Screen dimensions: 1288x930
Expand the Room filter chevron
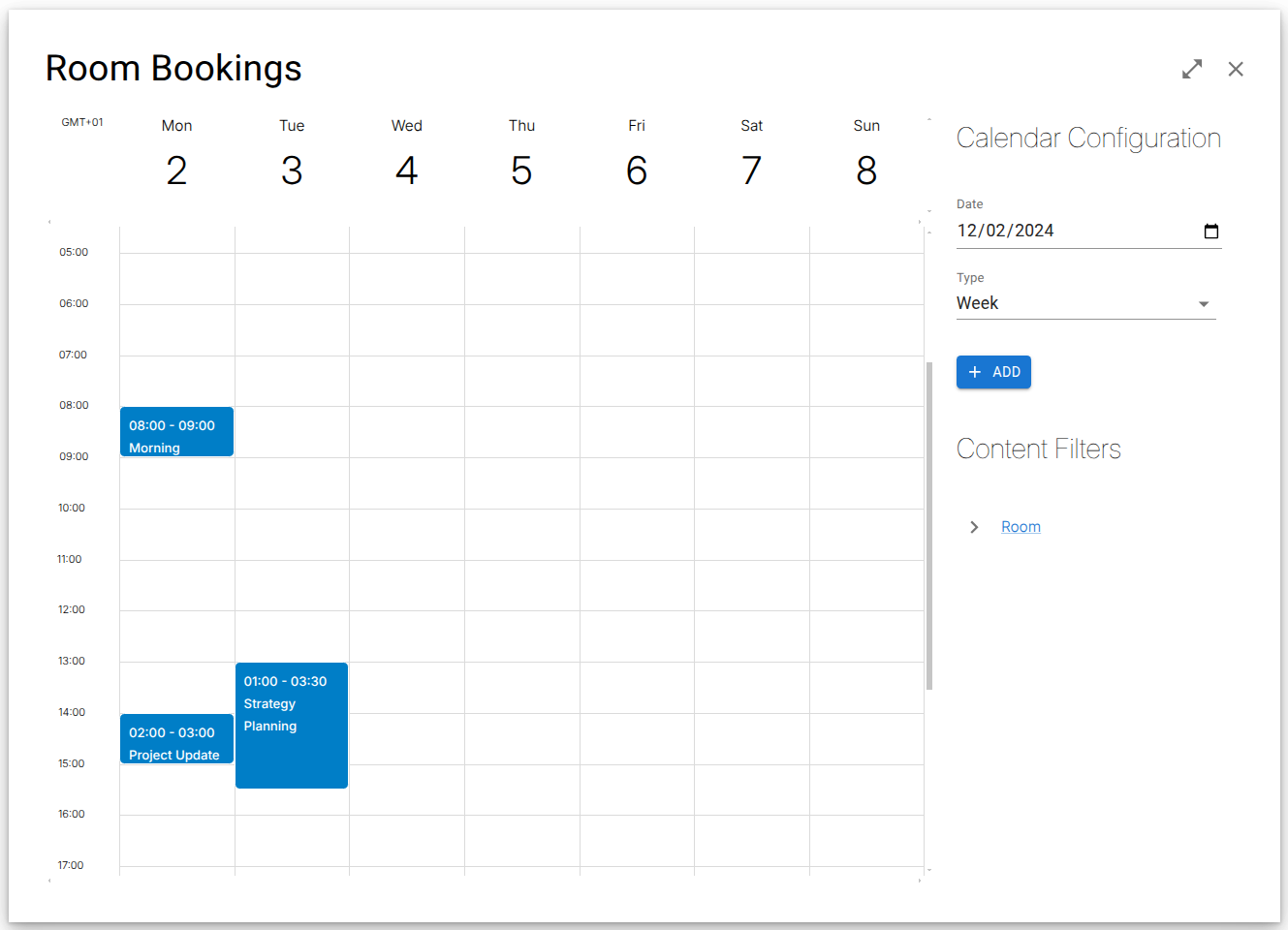coord(974,527)
